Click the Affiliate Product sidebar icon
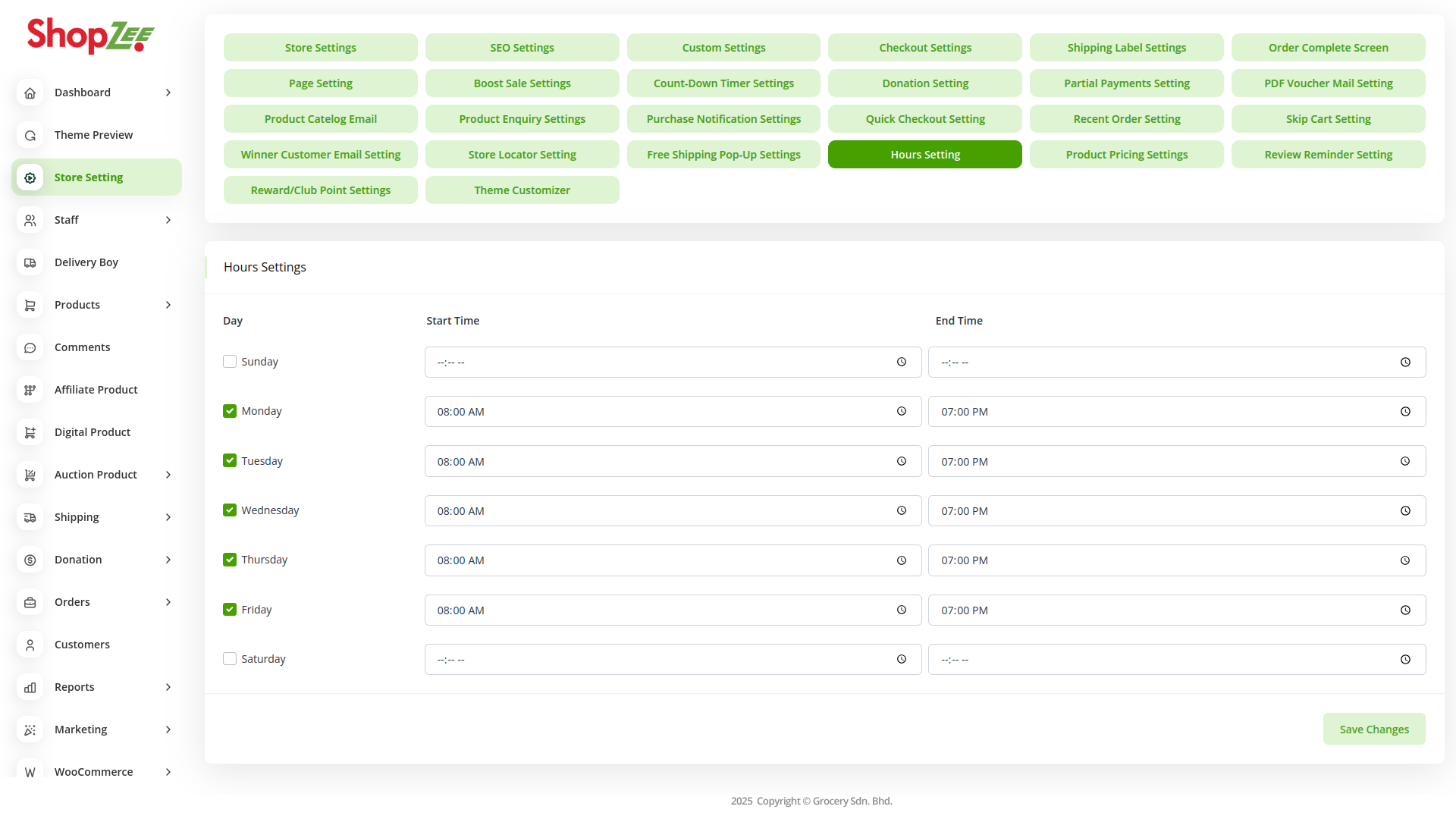Viewport: 1456px width, 819px height. pos(30,390)
